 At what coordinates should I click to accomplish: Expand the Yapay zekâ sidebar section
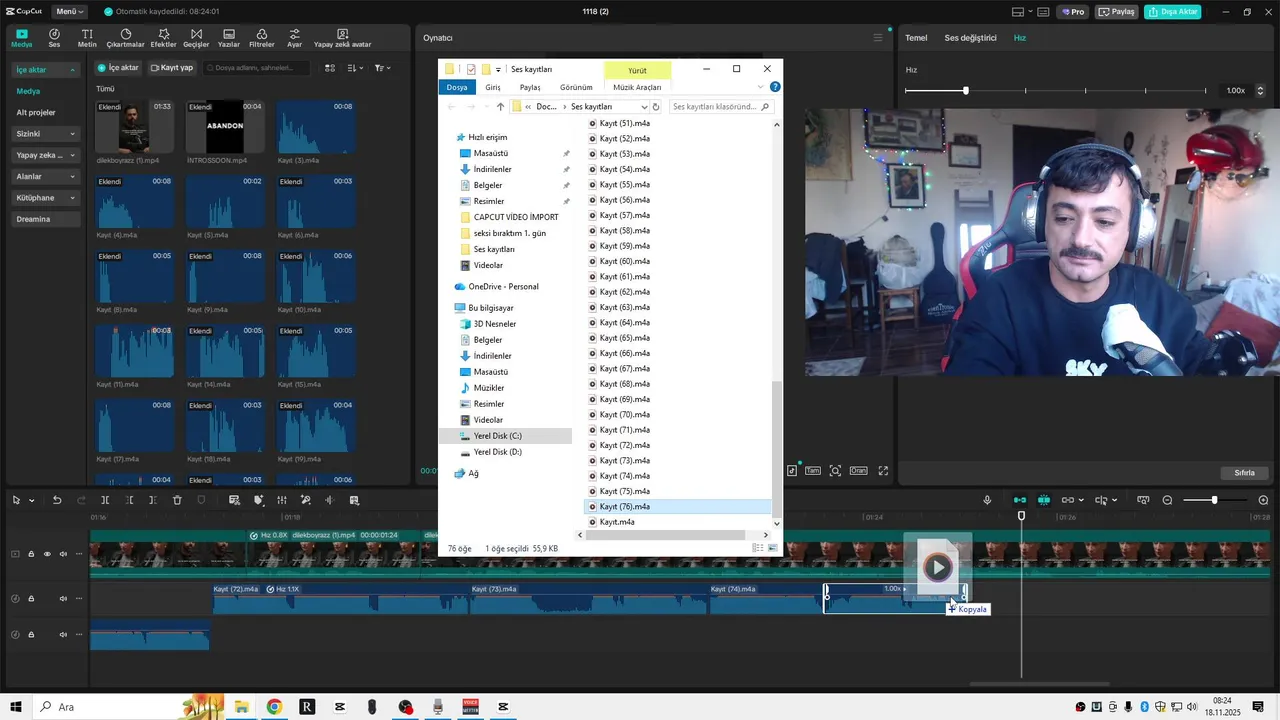[x=46, y=155]
